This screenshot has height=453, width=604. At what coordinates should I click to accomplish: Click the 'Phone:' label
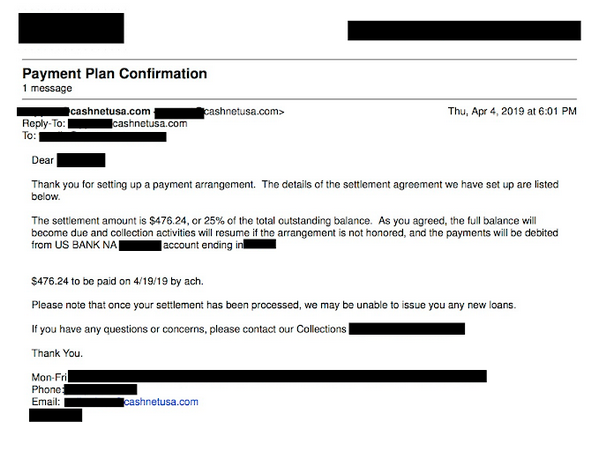[x=47, y=389]
